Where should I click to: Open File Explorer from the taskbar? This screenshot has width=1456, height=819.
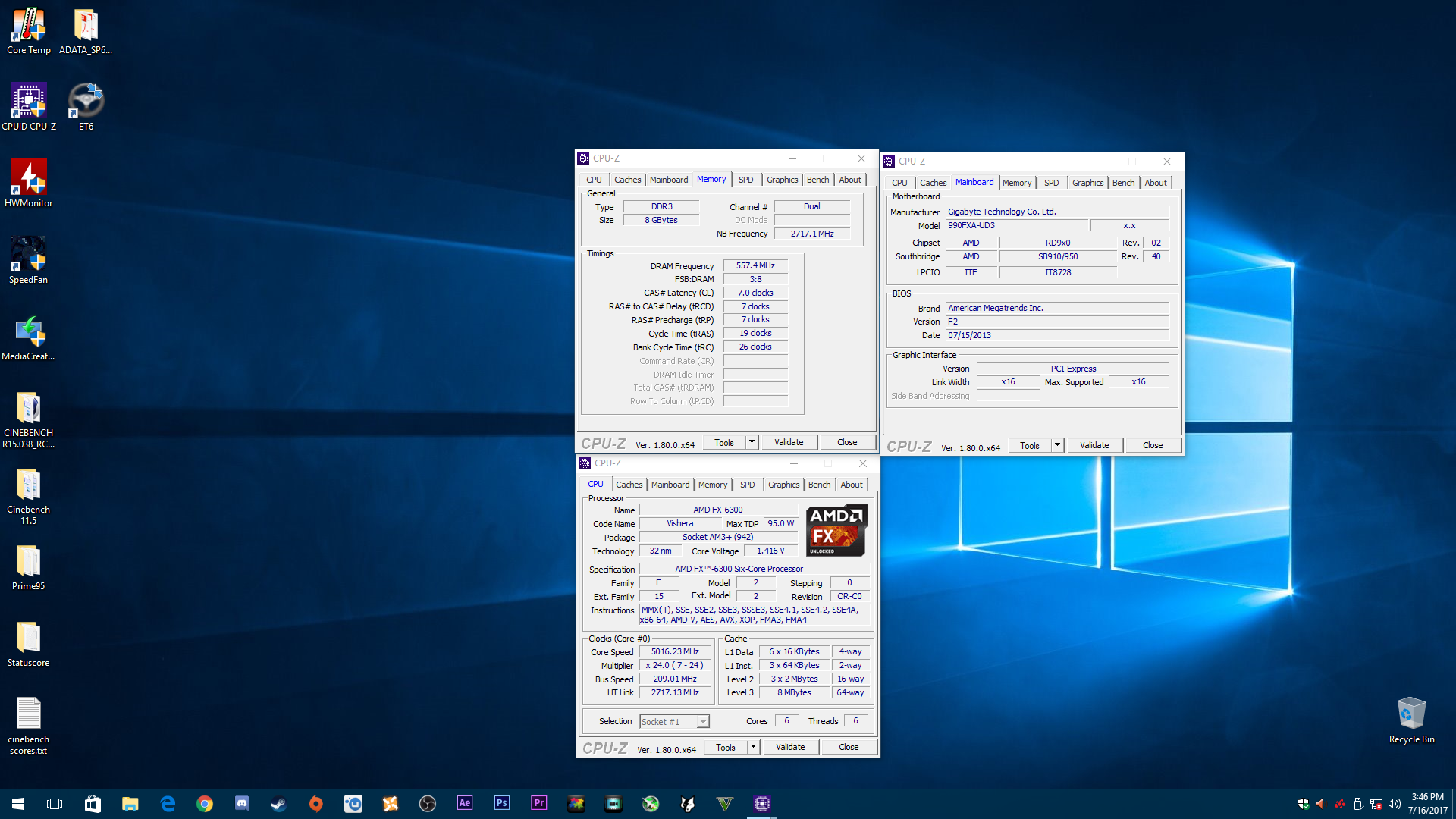(130, 804)
